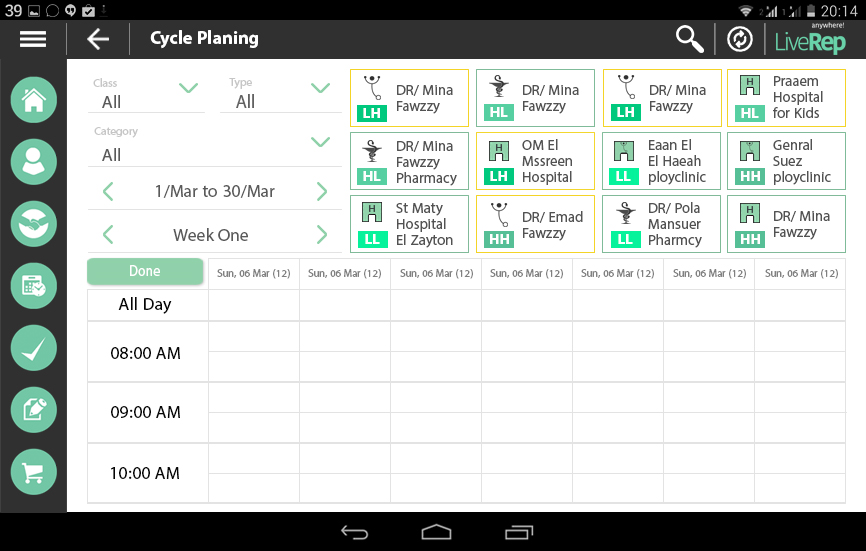Tap the sync refresh icon
The height and width of the screenshot is (551, 866).
(x=740, y=39)
